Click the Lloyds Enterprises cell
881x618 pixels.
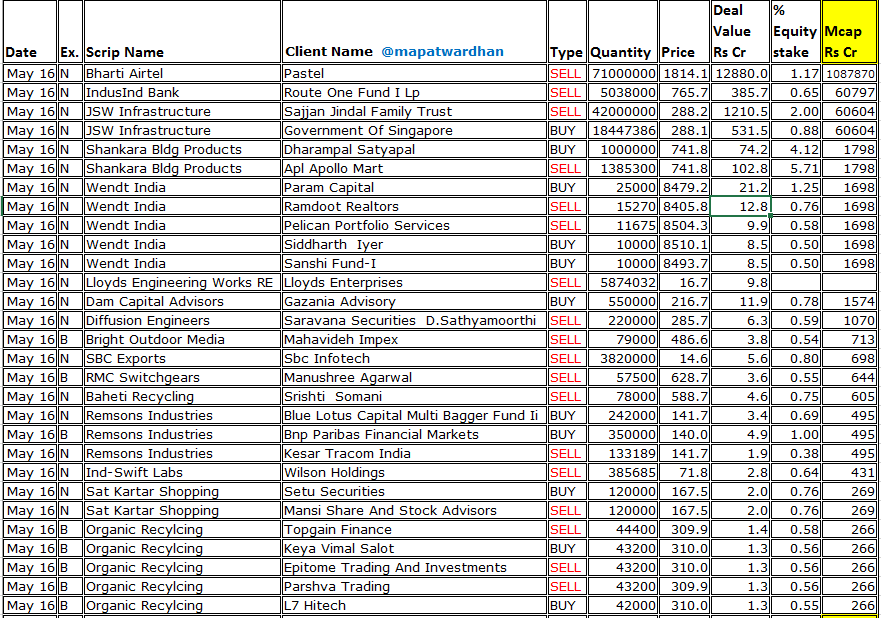pos(414,283)
